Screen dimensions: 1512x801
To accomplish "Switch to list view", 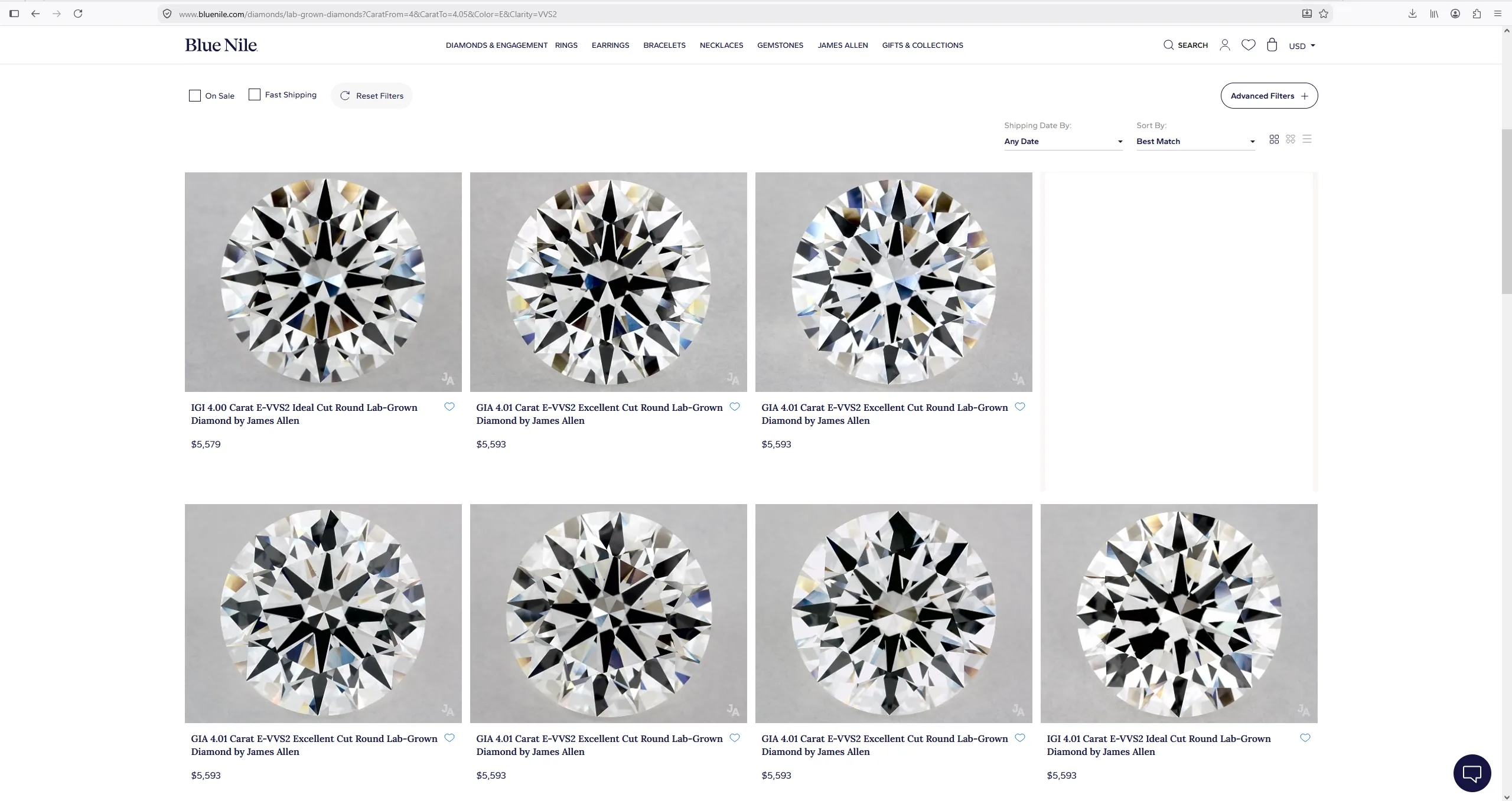I will (x=1307, y=139).
